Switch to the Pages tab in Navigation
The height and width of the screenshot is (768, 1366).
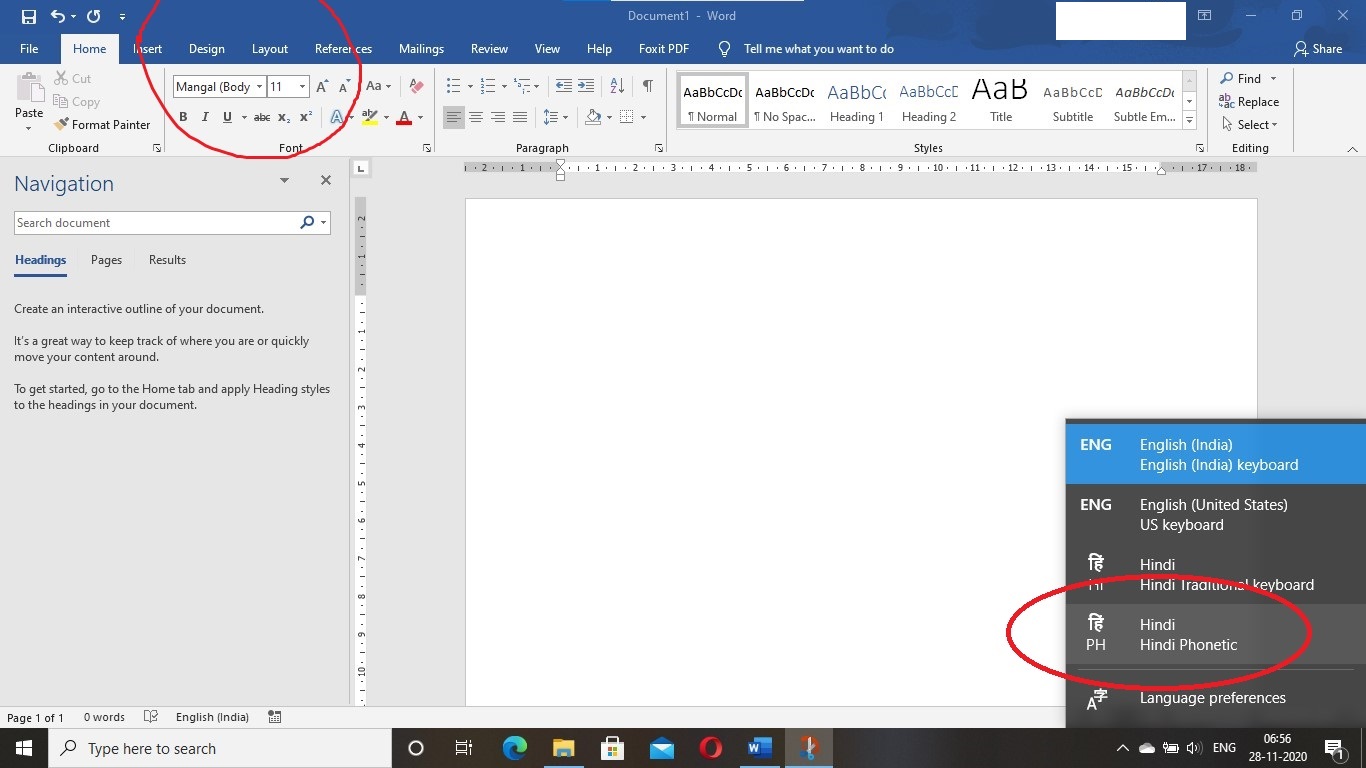(x=106, y=260)
